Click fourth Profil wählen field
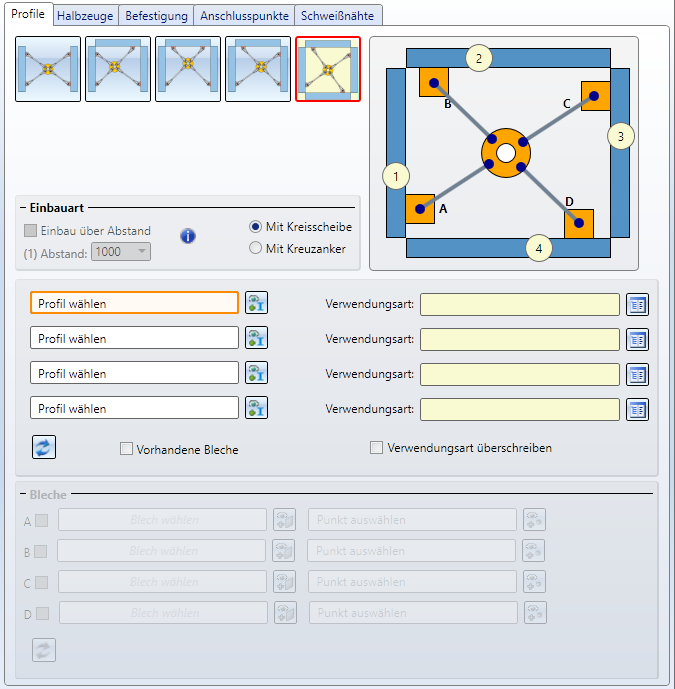This screenshot has height=689, width=675. point(134,408)
